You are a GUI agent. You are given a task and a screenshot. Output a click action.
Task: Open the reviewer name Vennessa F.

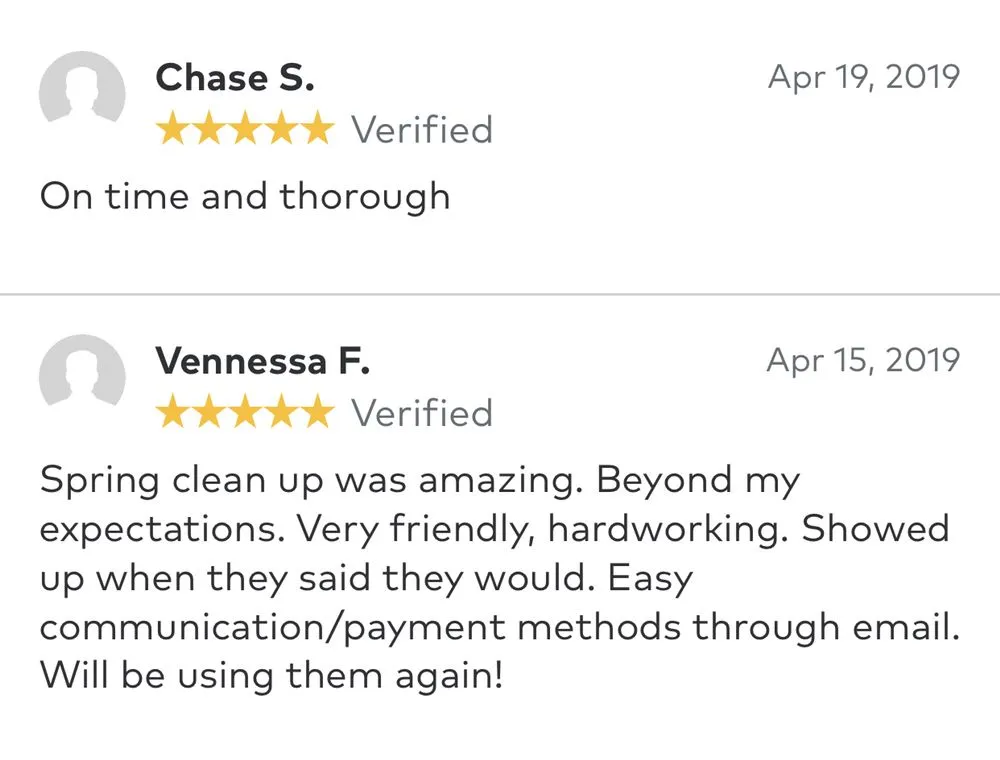pos(263,361)
